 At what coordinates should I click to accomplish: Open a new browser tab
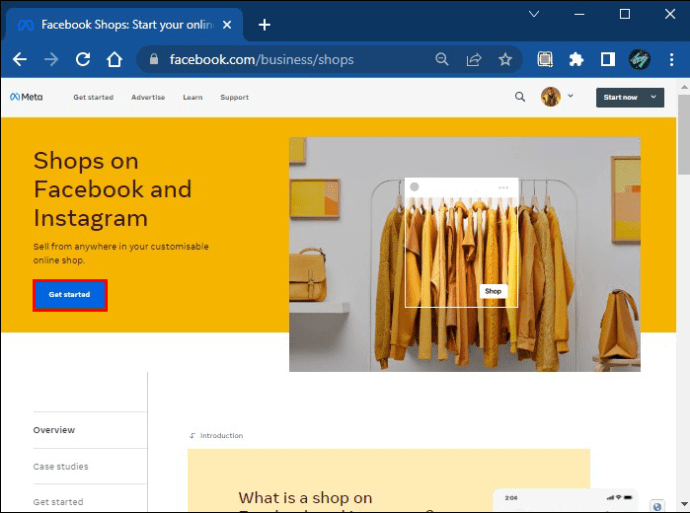(264, 25)
